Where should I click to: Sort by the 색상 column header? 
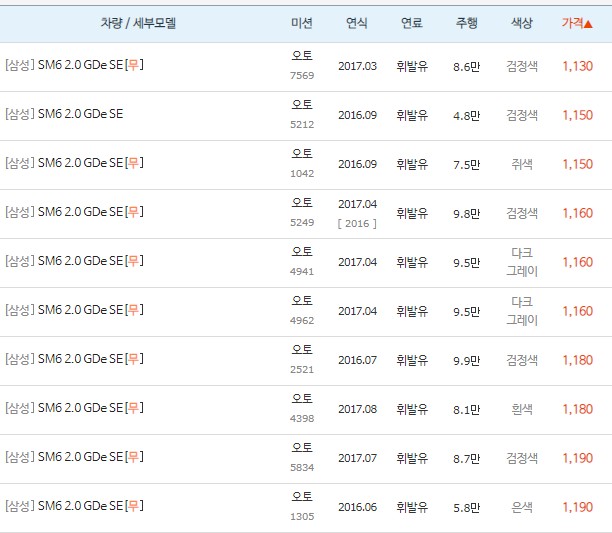pos(522,23)
